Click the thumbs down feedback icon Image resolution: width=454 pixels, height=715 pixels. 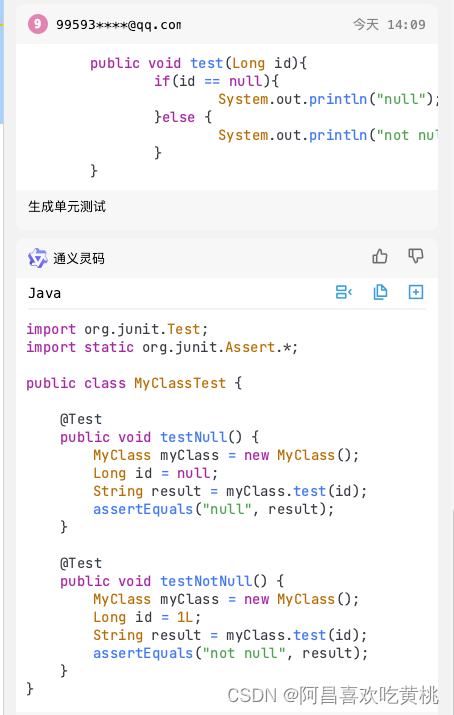coord(415,256)
